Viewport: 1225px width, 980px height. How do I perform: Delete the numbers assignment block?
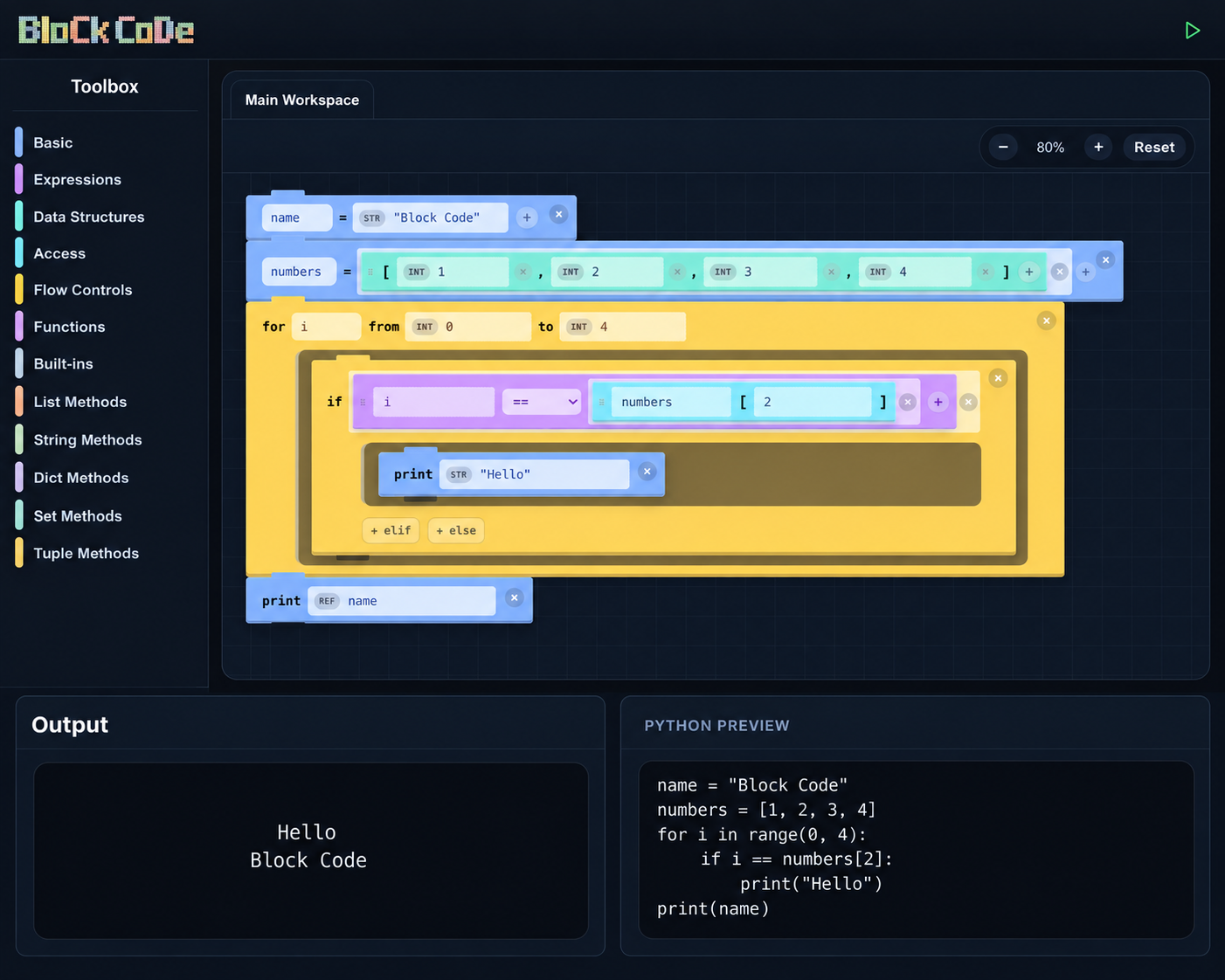1105,259
